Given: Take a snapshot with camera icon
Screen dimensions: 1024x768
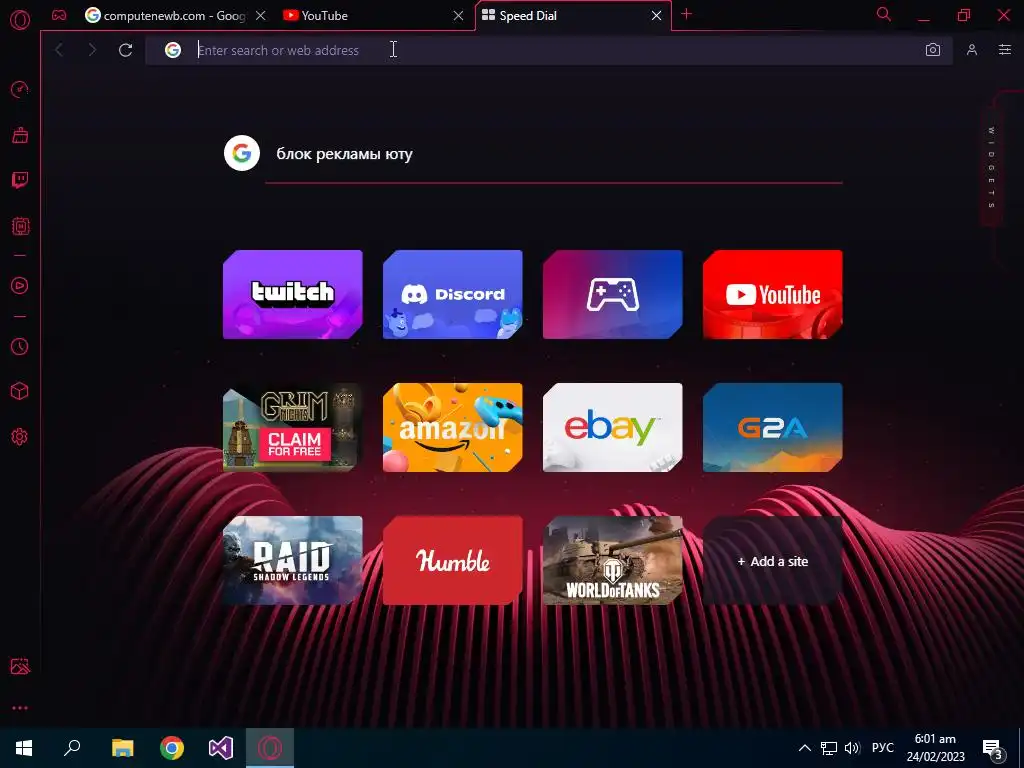Looking at the screenshot, I should pyautogui.click(x=933, y=50).
